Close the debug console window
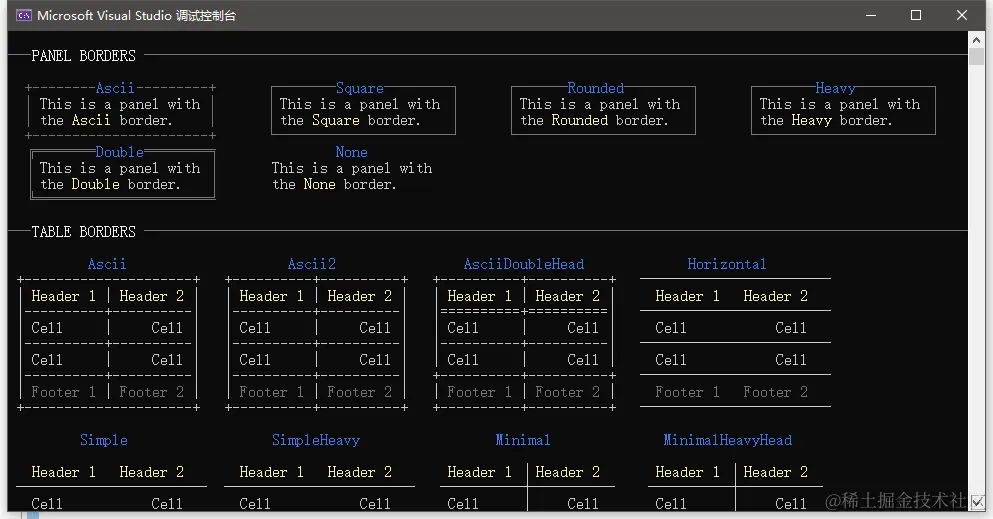Screen dimensions: 993x519 pos(961,15)
